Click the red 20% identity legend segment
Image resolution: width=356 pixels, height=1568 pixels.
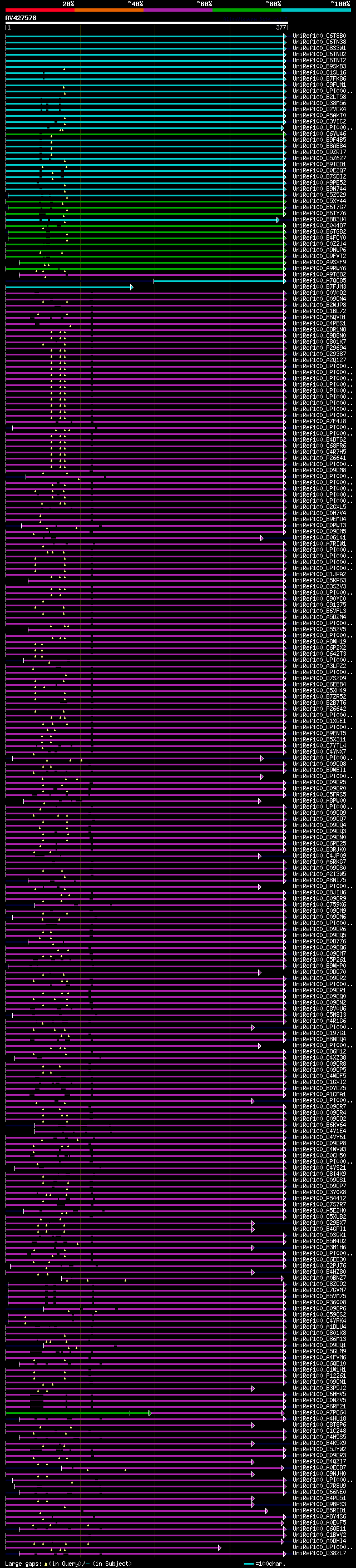click(39, 10)
